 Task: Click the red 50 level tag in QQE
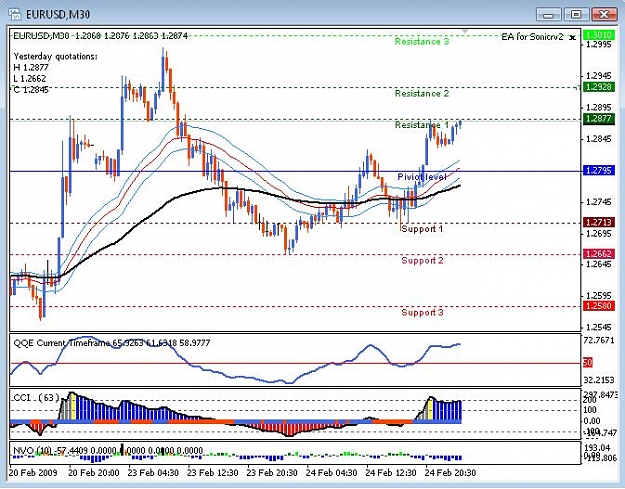tap(588, 363)
